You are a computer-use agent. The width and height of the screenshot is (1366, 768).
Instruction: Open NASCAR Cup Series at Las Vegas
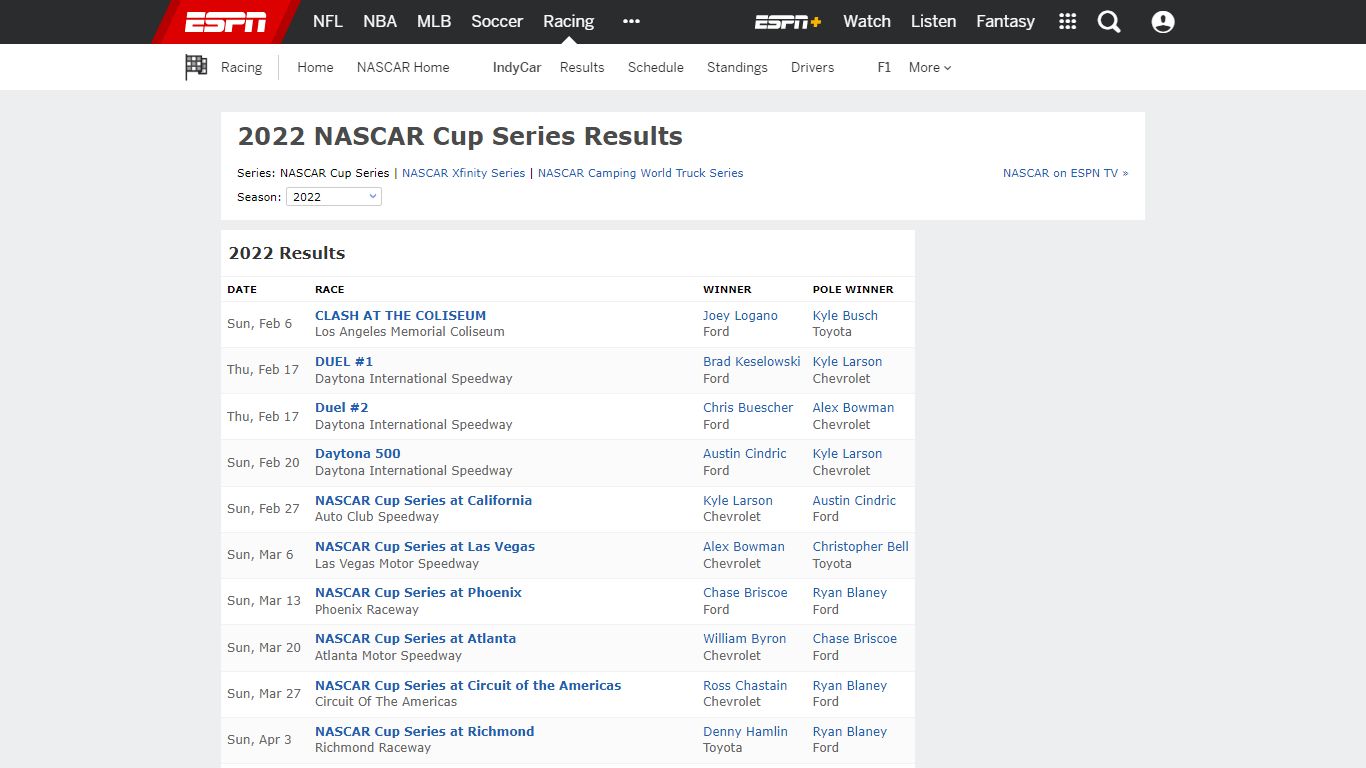(425, 546)
